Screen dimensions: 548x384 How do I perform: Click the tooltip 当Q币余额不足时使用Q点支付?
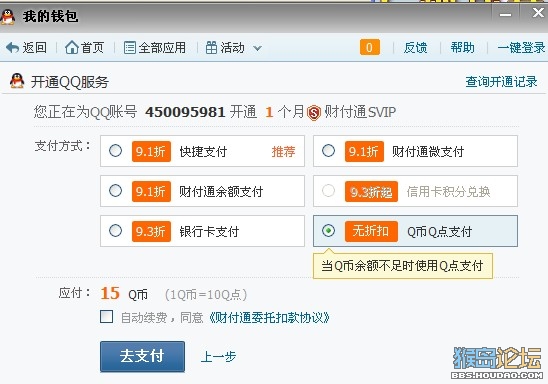pyautogui.click(x=403, y=266)
